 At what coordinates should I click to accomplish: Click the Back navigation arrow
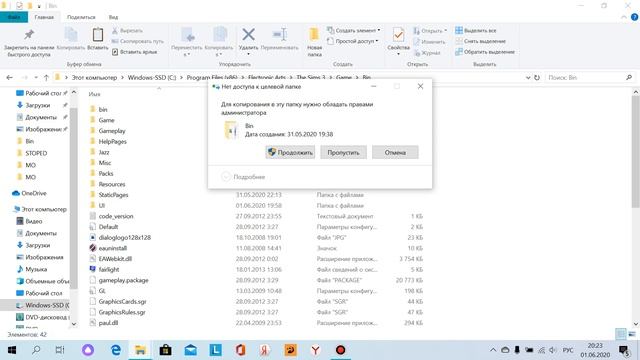[9, 78]
